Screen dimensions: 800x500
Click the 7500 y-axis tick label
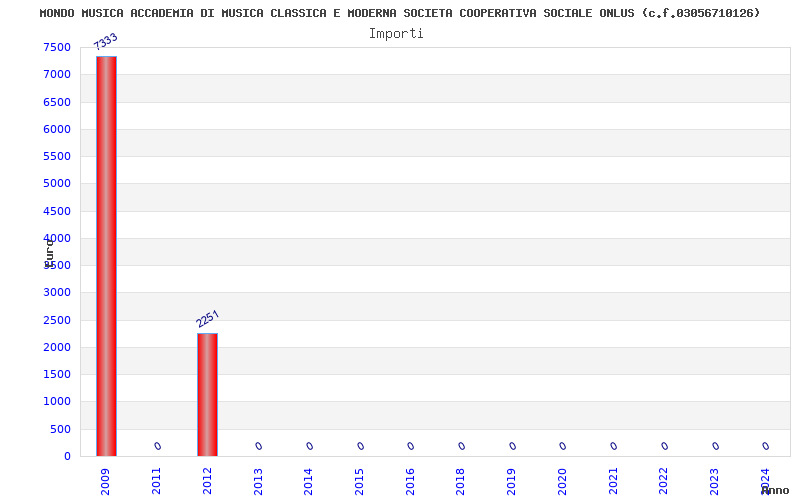coord(57,47)
